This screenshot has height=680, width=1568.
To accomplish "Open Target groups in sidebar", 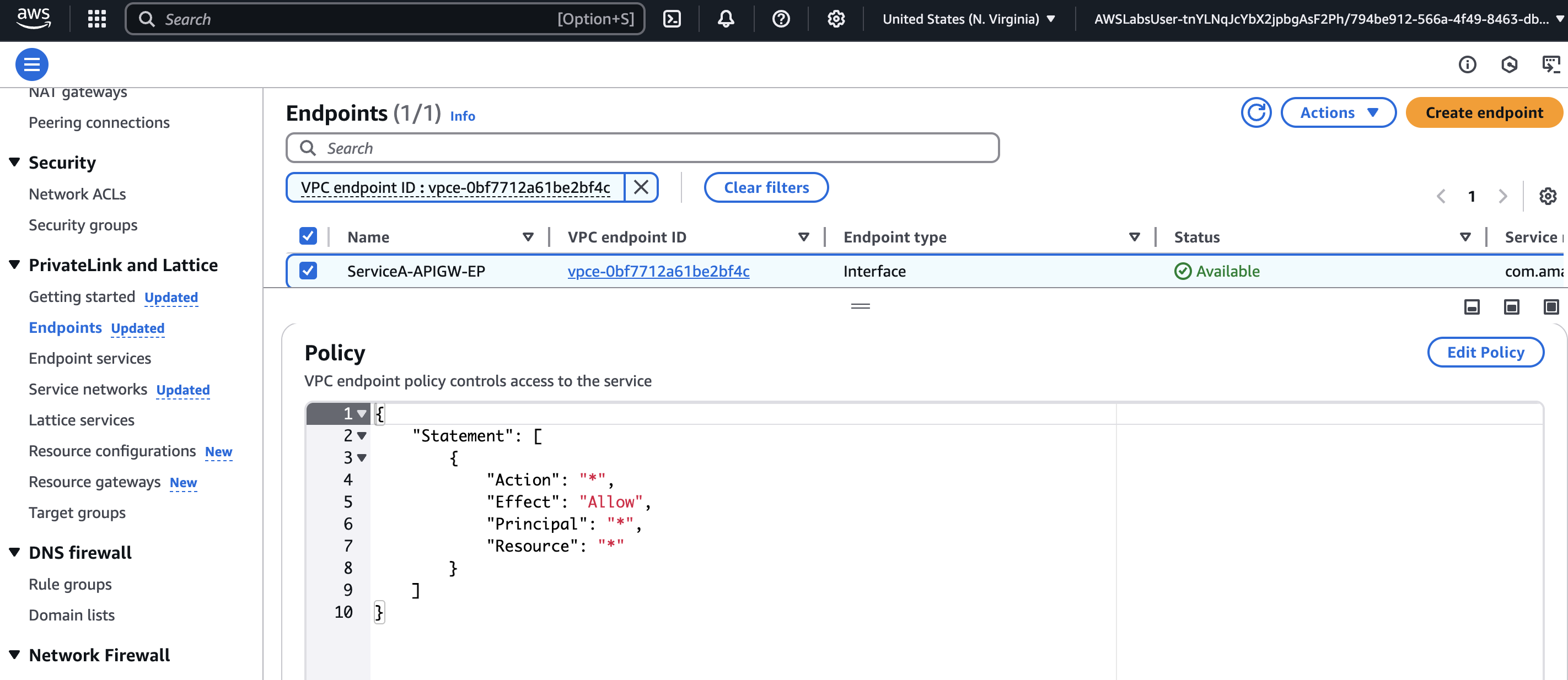I will 77,512.
